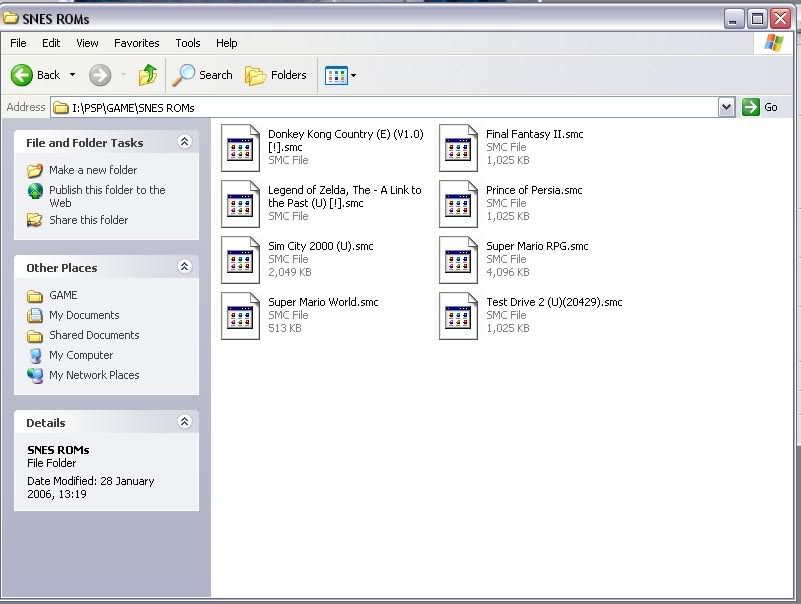Select the Super Mario World.smc filename

[323, 302]
